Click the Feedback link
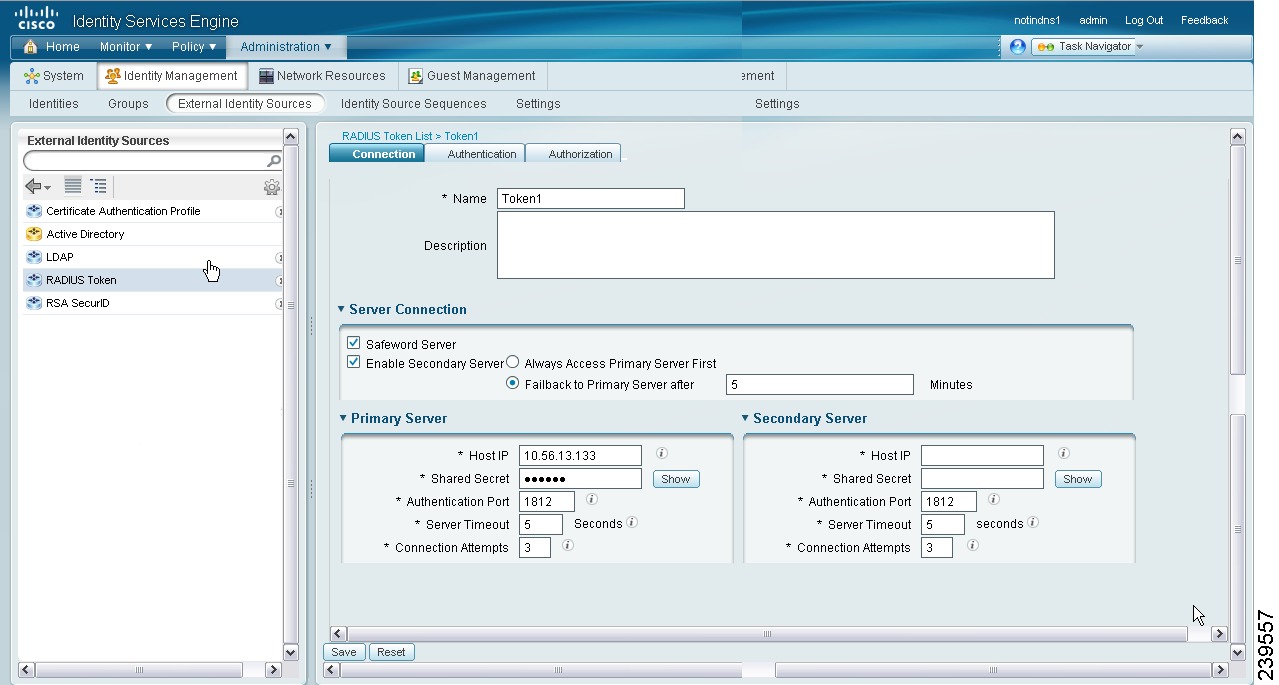The width and height of the screenshot is (1279, 685). coord(1204,20)
